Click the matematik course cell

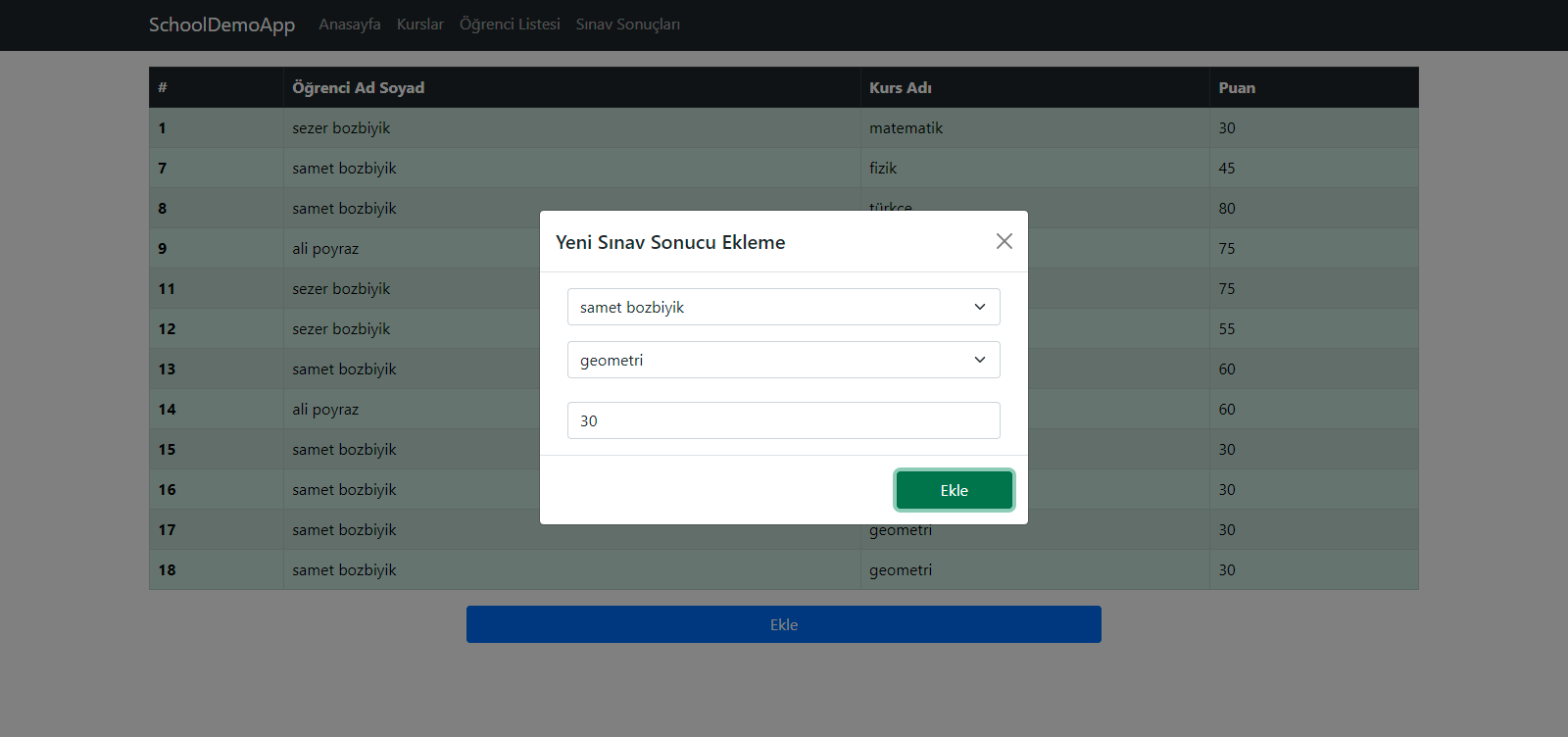coord(1035,128)
